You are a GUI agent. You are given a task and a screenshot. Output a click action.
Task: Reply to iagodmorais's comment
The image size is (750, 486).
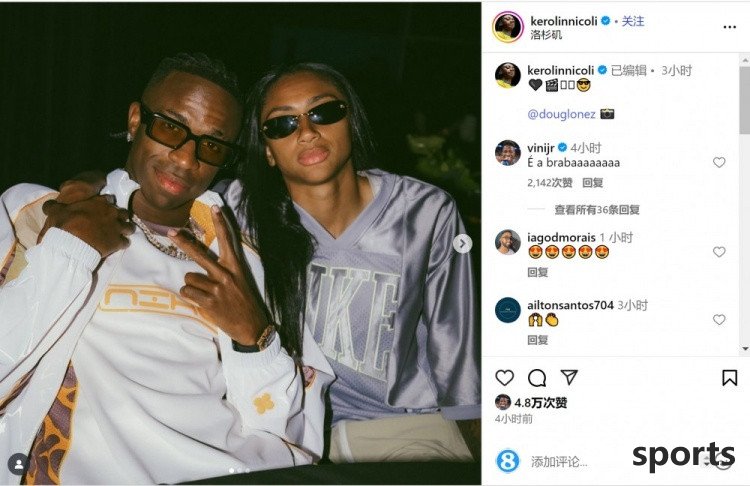(538, 272)
